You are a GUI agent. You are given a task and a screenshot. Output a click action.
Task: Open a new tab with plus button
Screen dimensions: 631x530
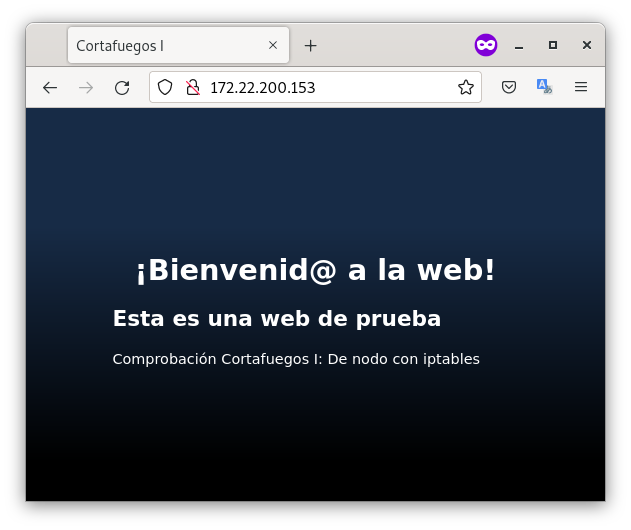(x=310, y=46)
